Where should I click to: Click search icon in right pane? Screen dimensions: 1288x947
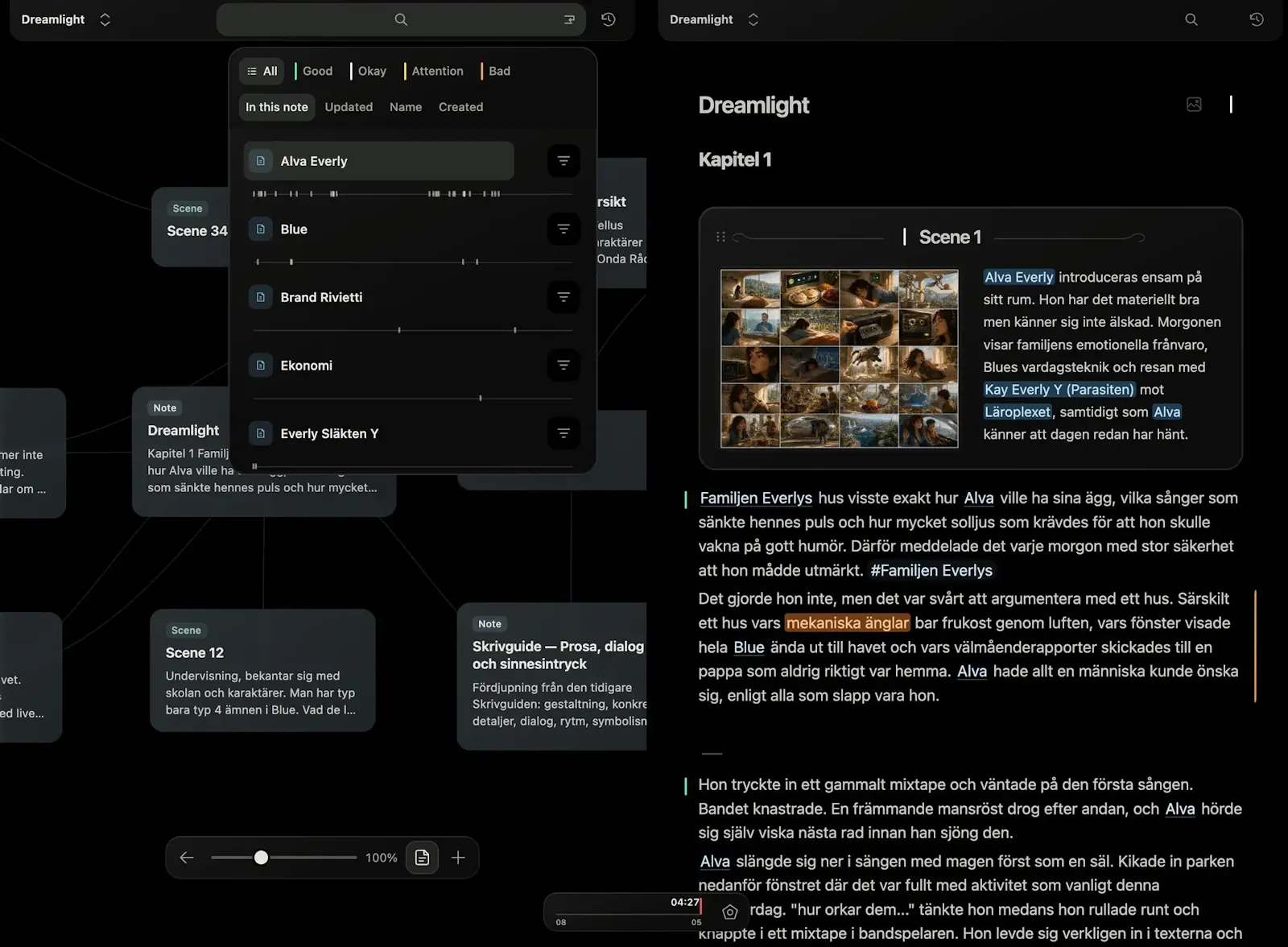pos(1191,19)
